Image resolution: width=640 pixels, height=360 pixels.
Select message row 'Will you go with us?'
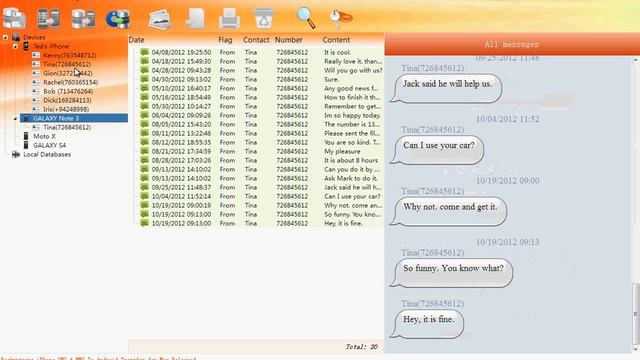click(261, 70)
